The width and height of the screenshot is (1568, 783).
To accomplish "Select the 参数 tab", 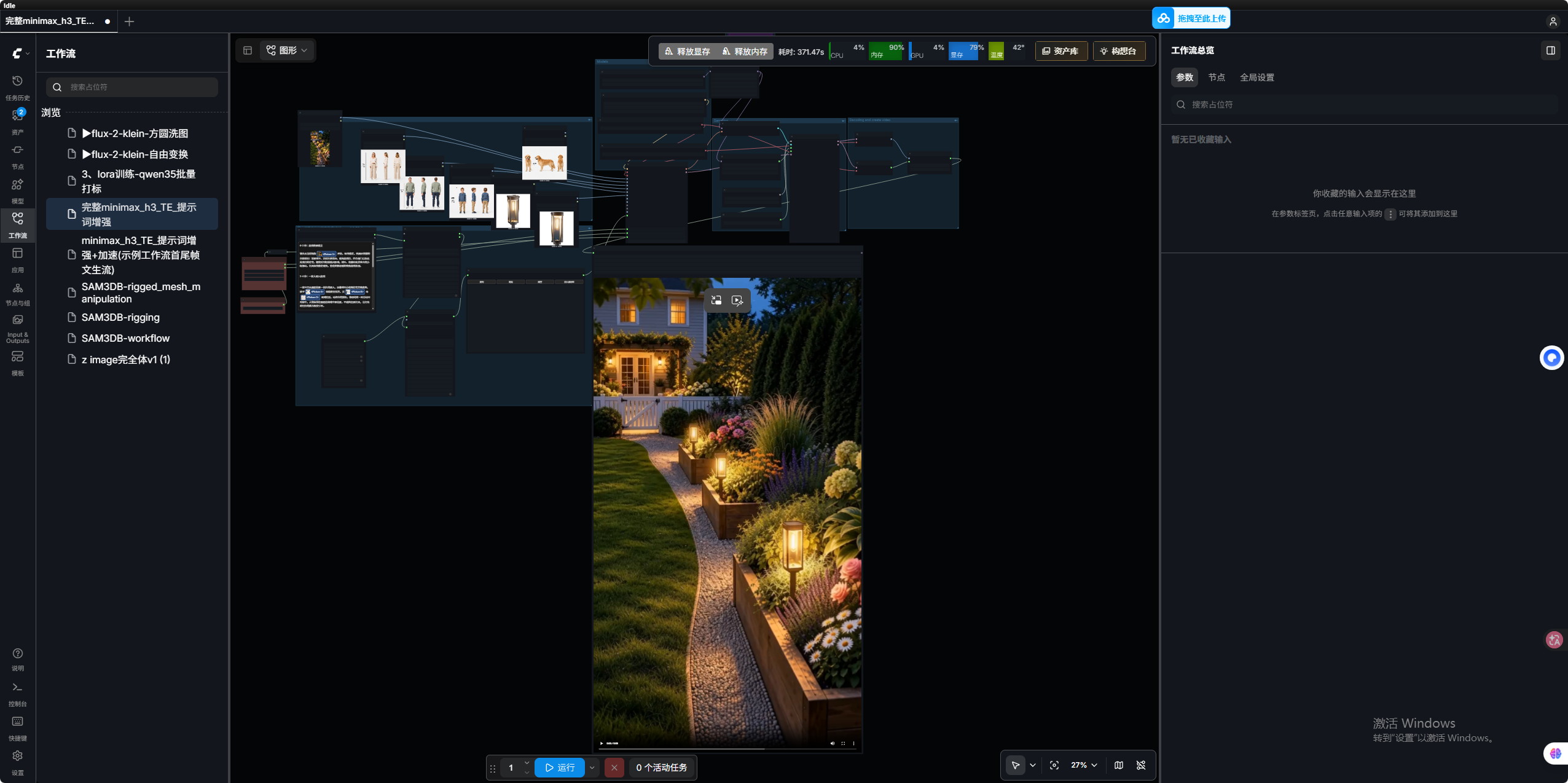I will [1185, 77].
